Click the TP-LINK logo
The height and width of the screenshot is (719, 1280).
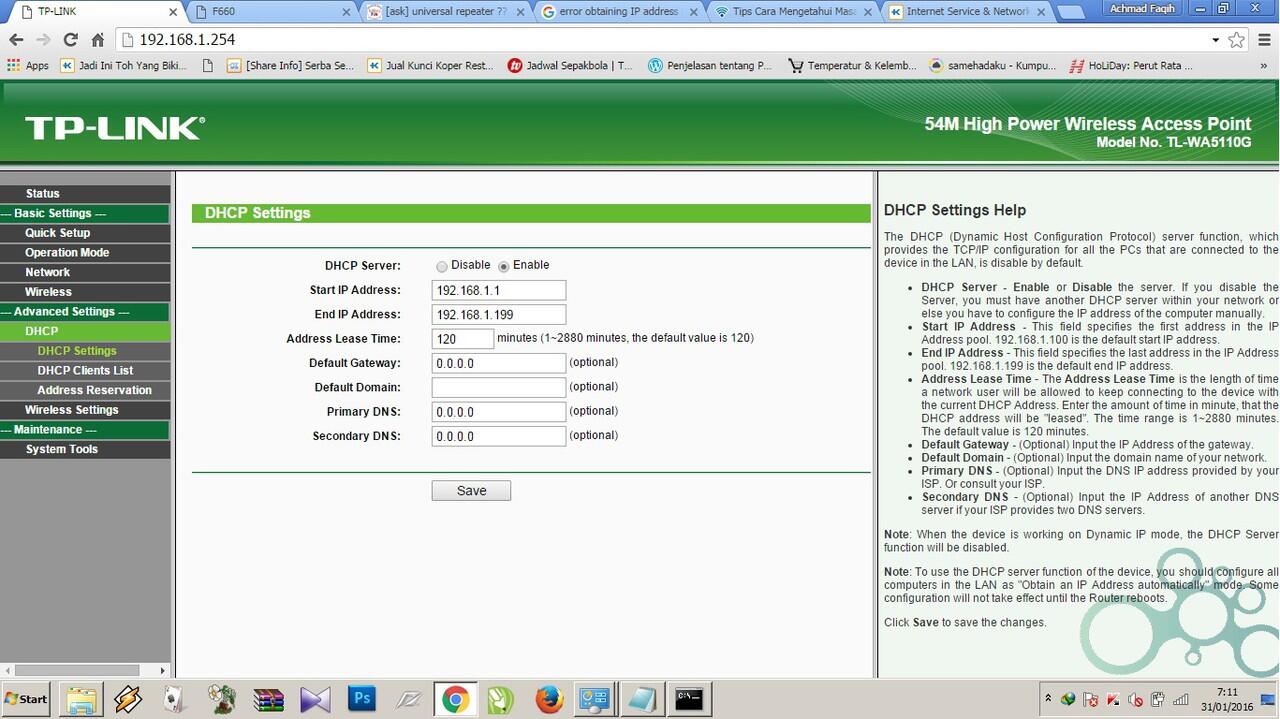(114, 128)
